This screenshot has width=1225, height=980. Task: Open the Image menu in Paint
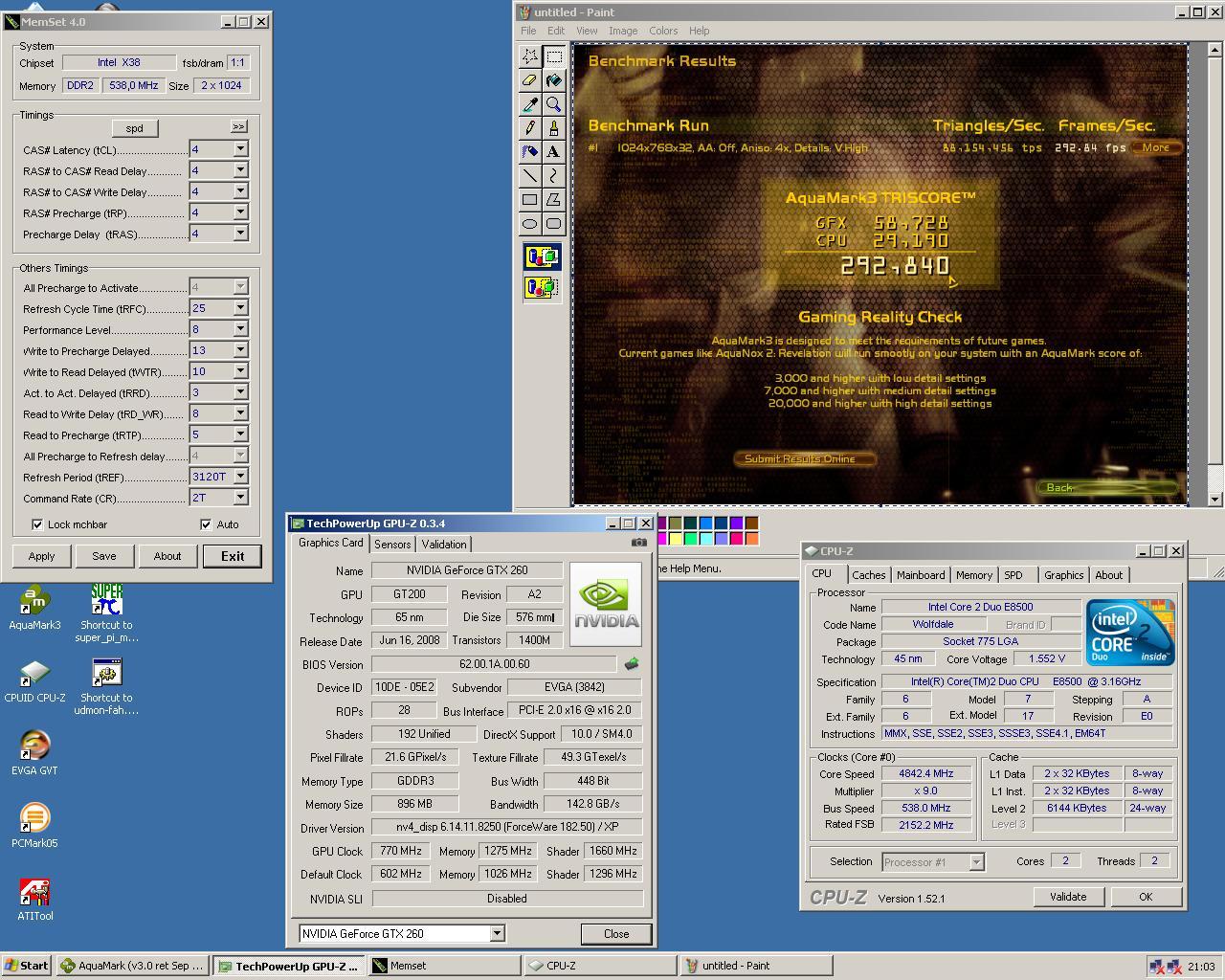tap(623, 31)
